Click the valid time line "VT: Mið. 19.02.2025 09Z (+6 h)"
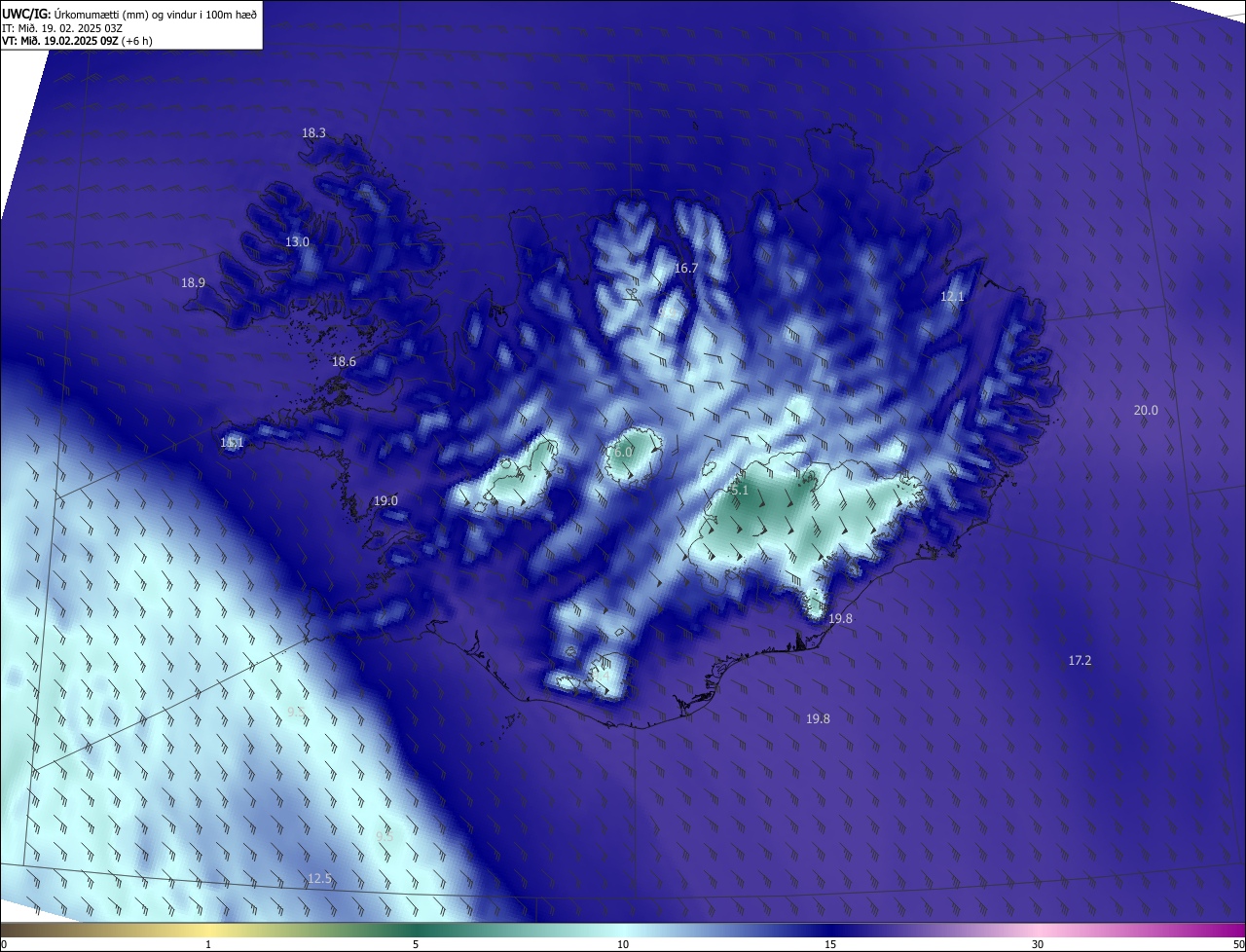1246x952 pixels. 77,41
